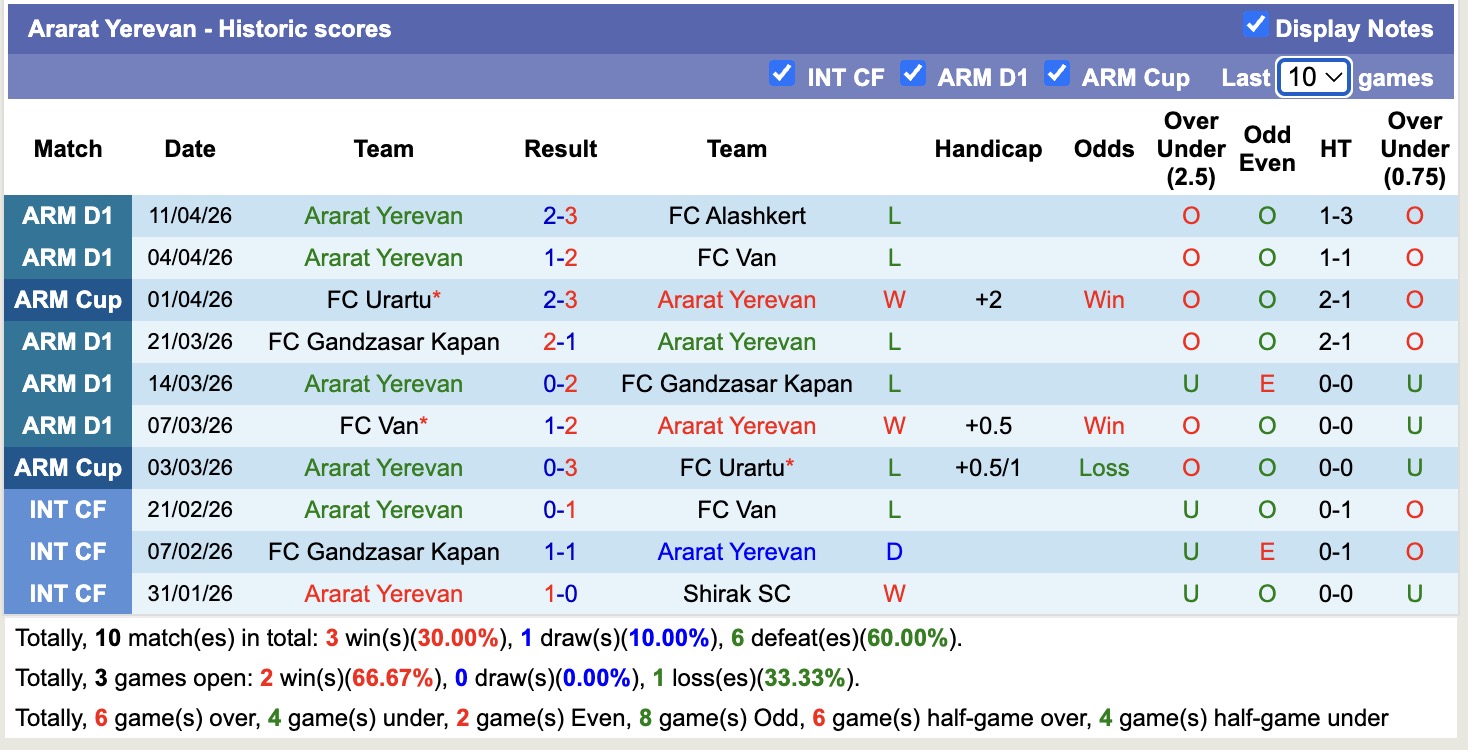The height and width of the screenshot is (750, 1468).
Task: Open the FC Alashkert team page
Action: [x=736, y=215]
